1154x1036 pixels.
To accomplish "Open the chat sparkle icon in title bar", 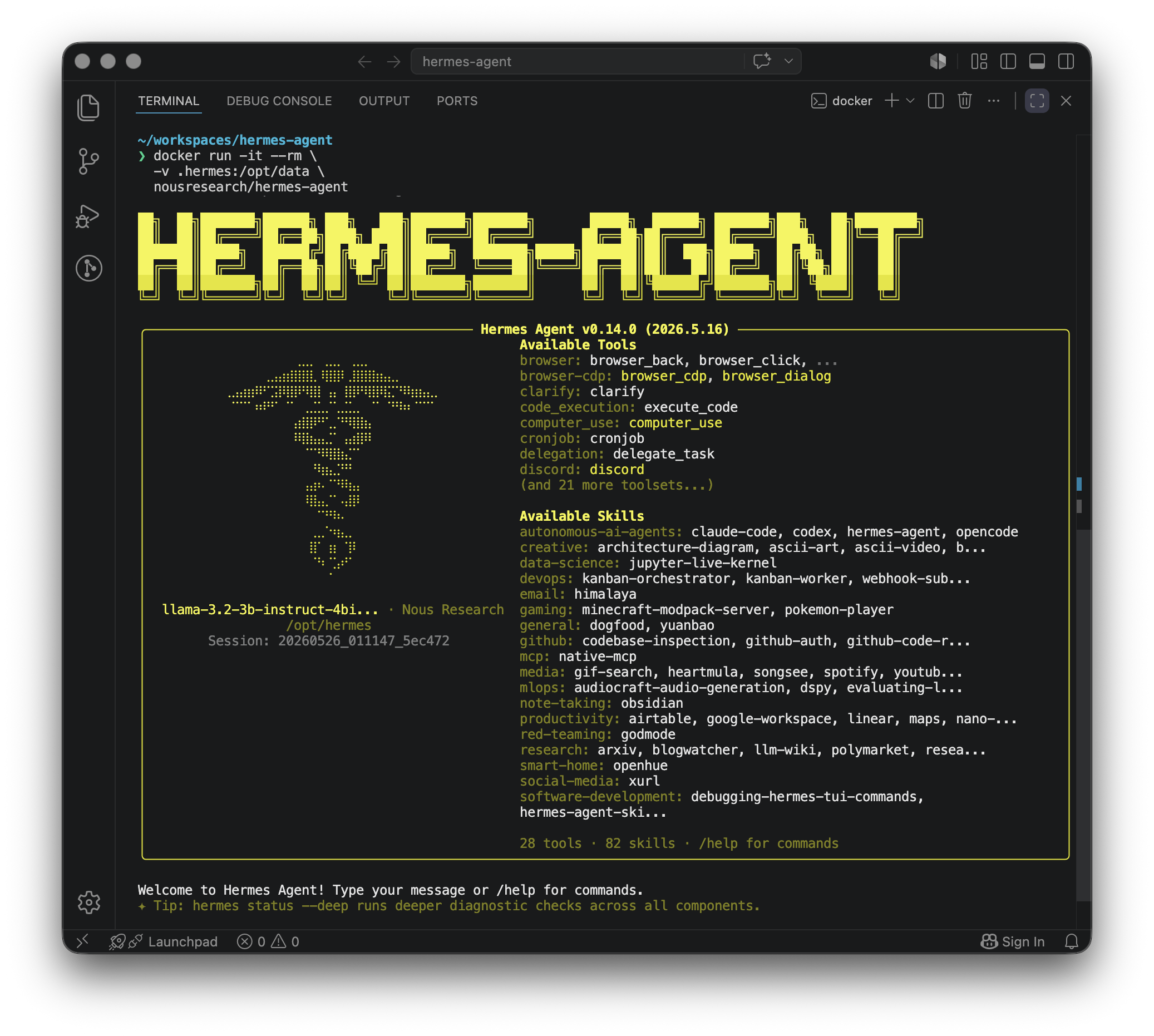I will click(x=762, y=61).
